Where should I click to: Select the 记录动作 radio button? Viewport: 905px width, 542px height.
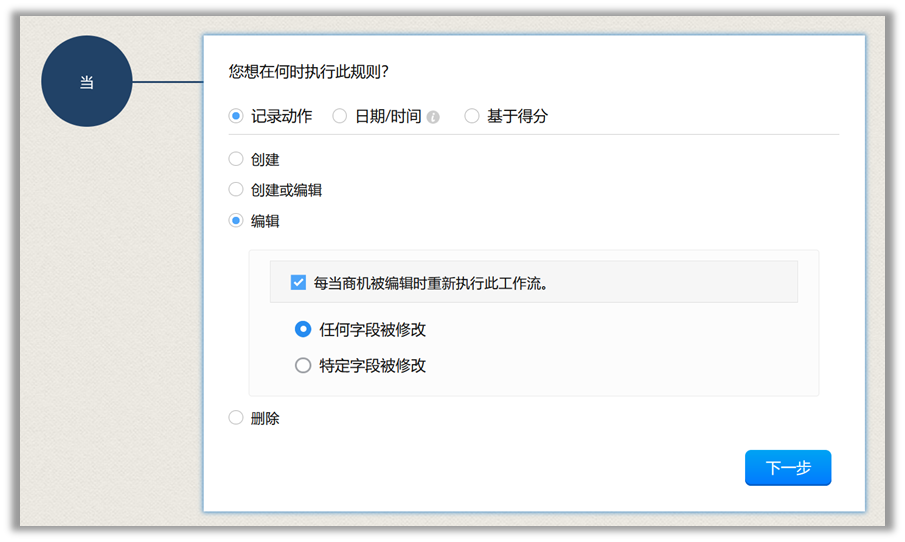[x=236, y=116]
